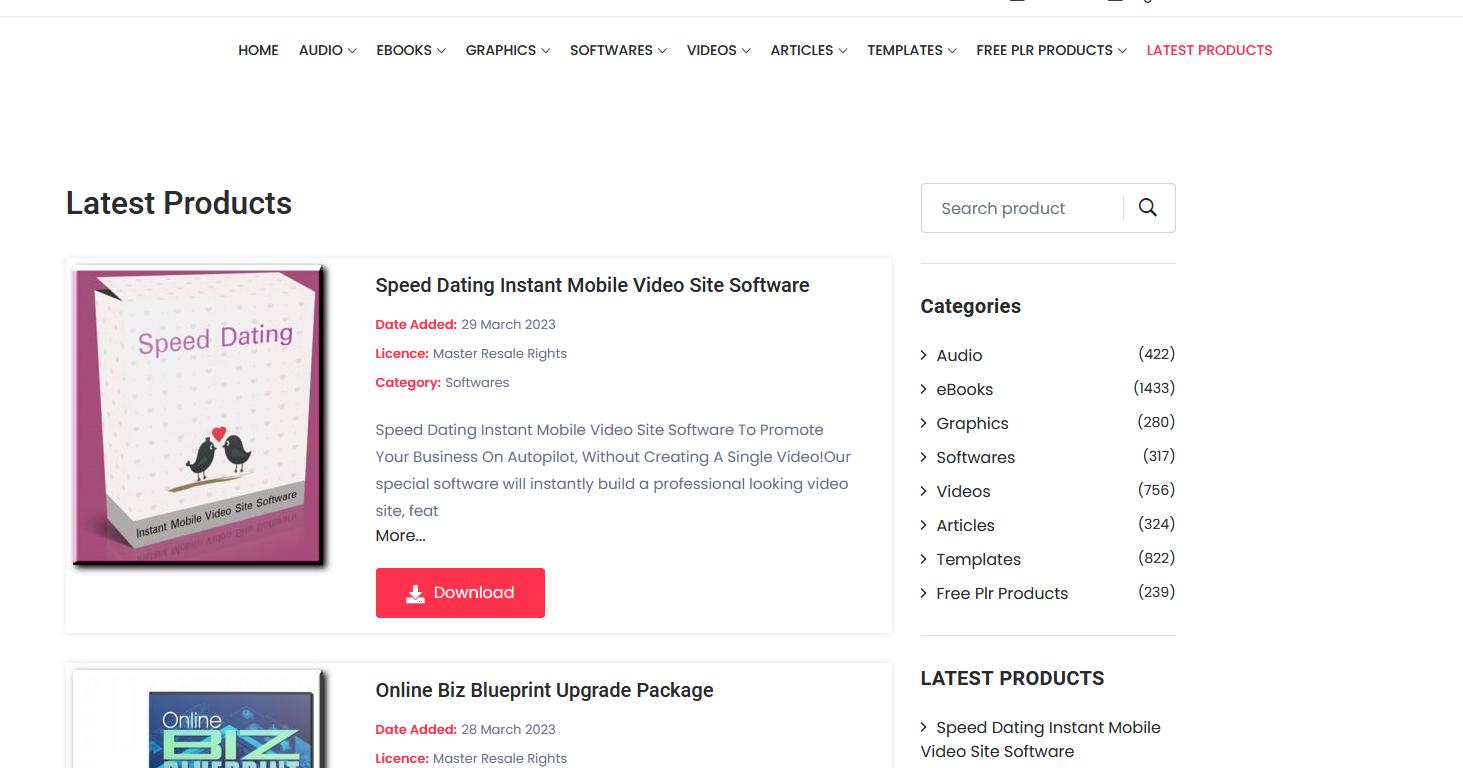Viewport: 1463px width, 768px height.
Task: Open the SOFTWARES menu item
Action: pos(611,50)
